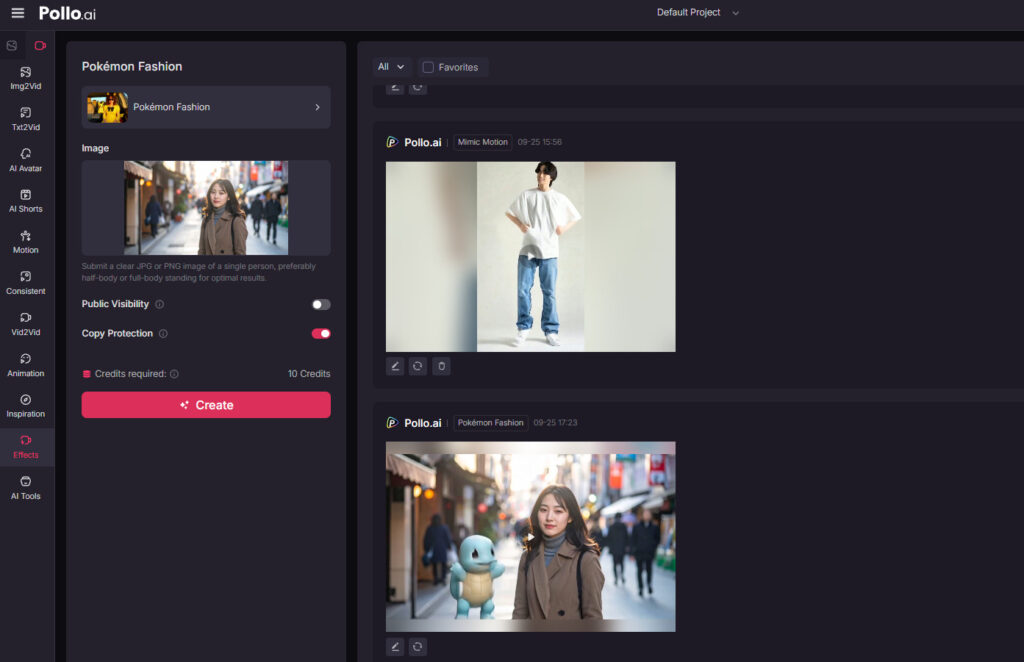1024x662 pixels.
Task: Delete the Mimic Motion video with the trash icon
Action: pyautogui.click(x=441, y=366)
